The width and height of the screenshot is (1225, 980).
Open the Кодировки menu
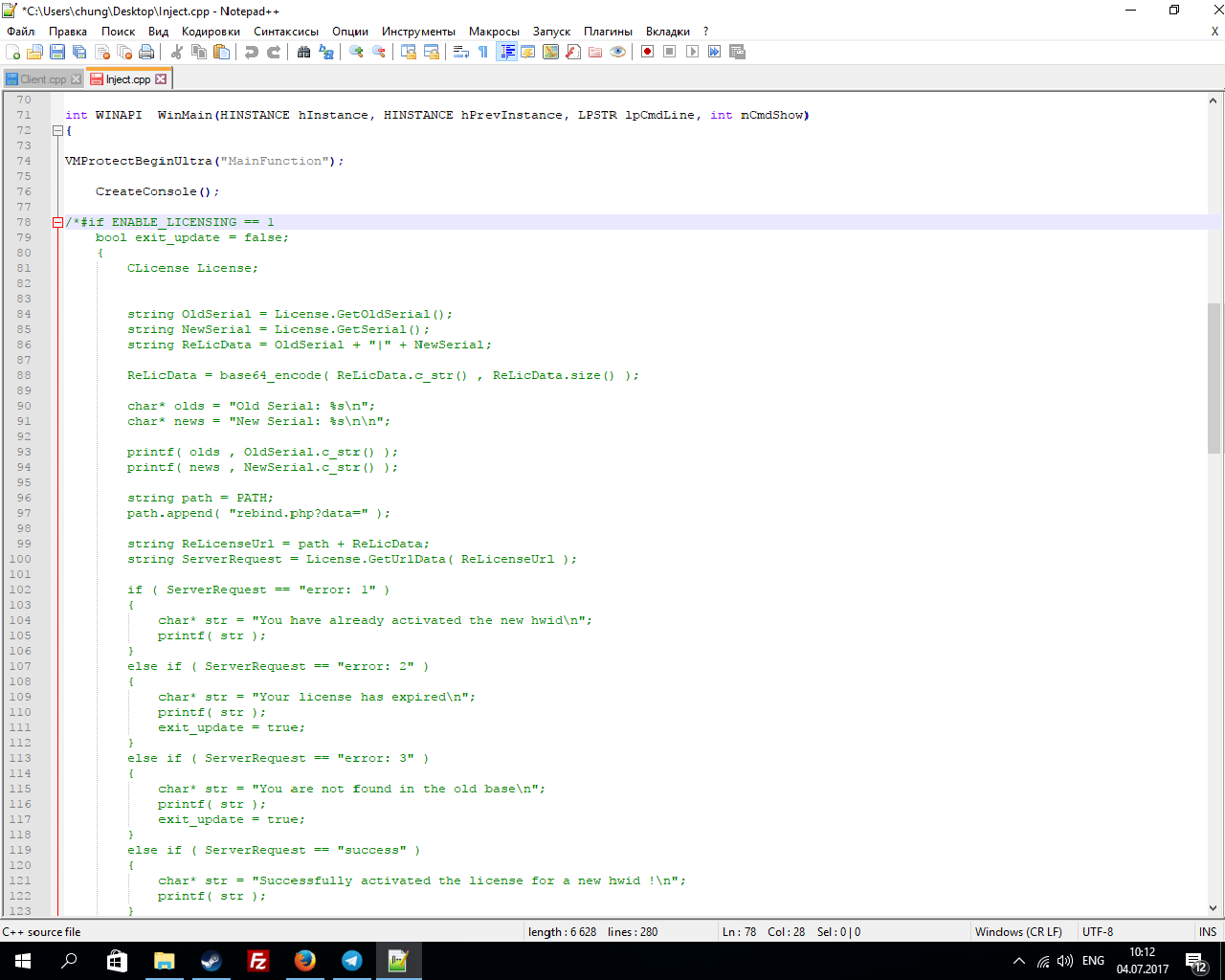tap(211, 32)
